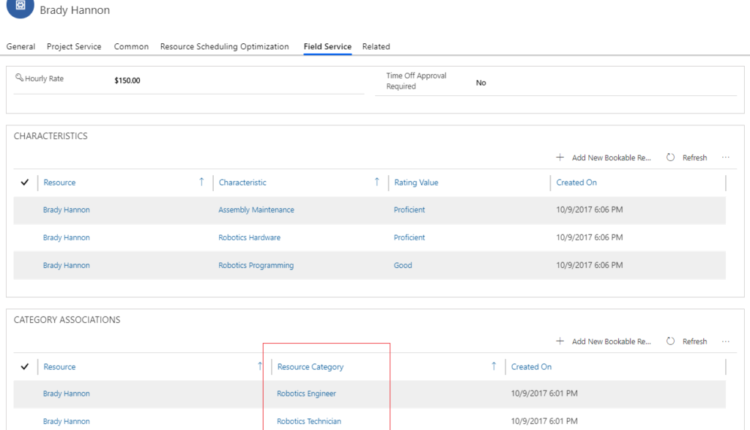
Task: Click the Refresh icon in Category Associations
Action: point(670,342)
